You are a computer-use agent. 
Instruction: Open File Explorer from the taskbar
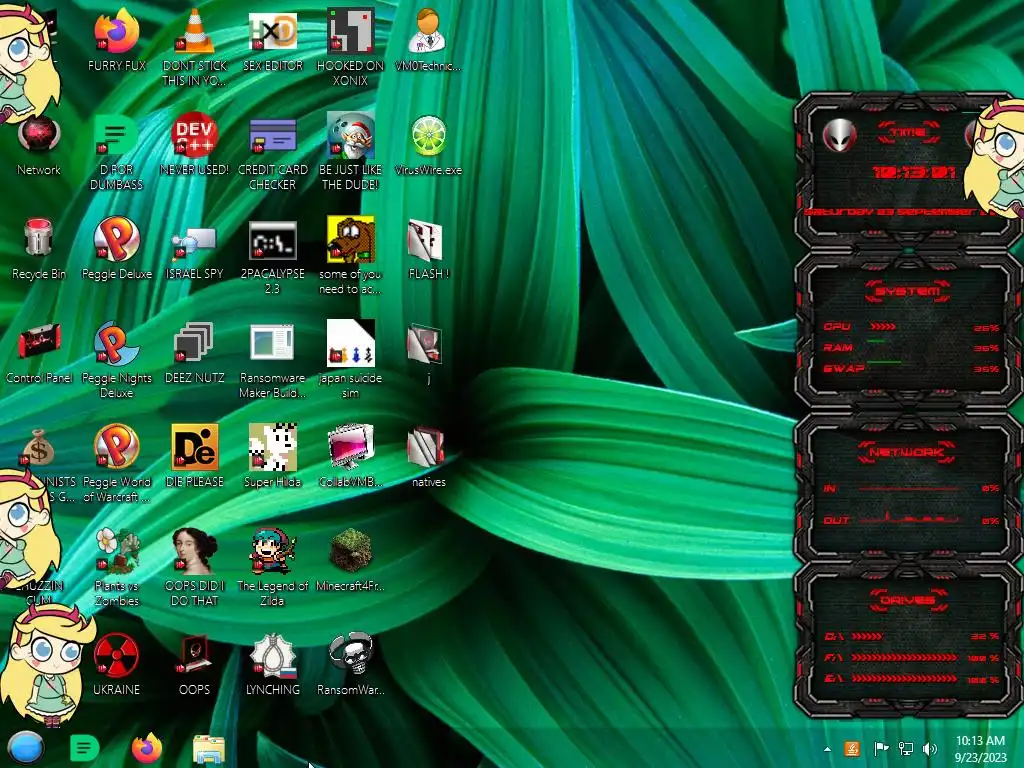(x=209, y=748)
